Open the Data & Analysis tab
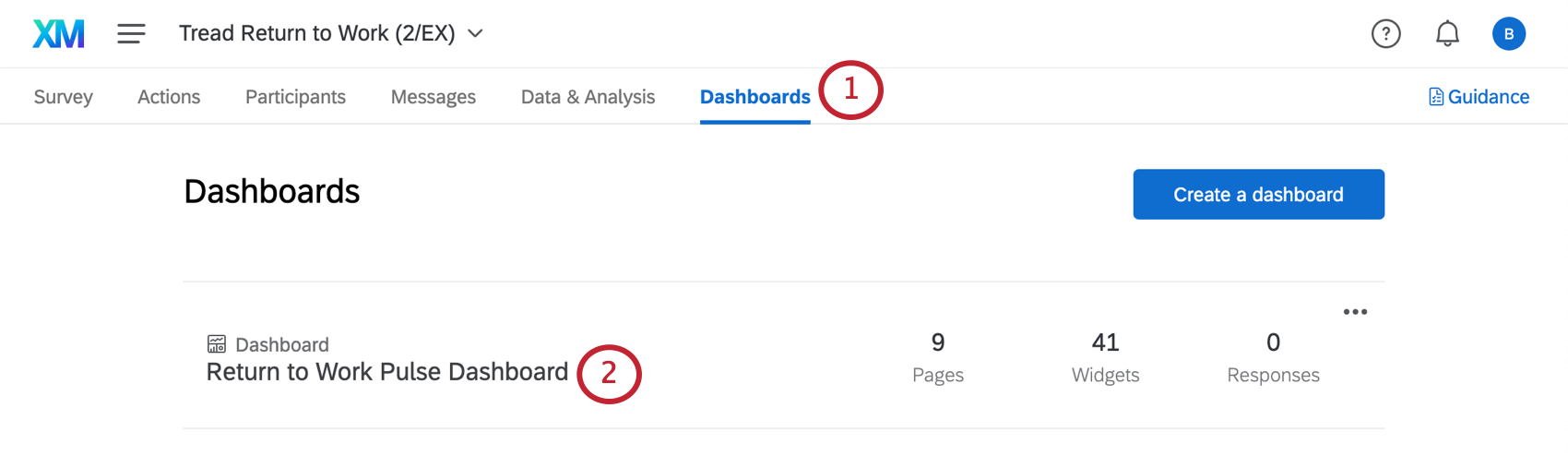The height and width of the screenshot is (456, 1568). pos(588,97)
